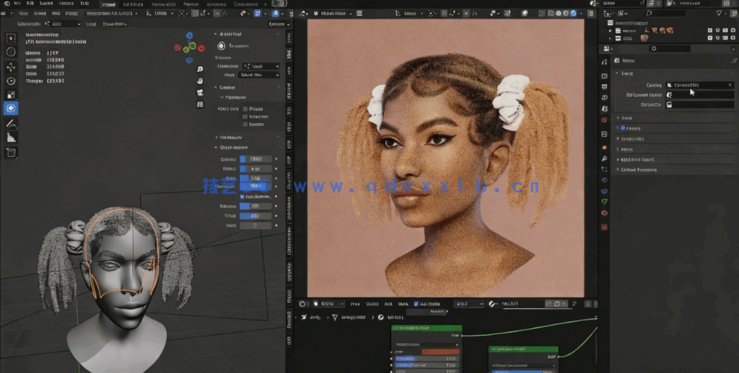Click the blue Z axis on navigation gizmo
The width and height of the screenshot is (739, 373).
(189, 35)
